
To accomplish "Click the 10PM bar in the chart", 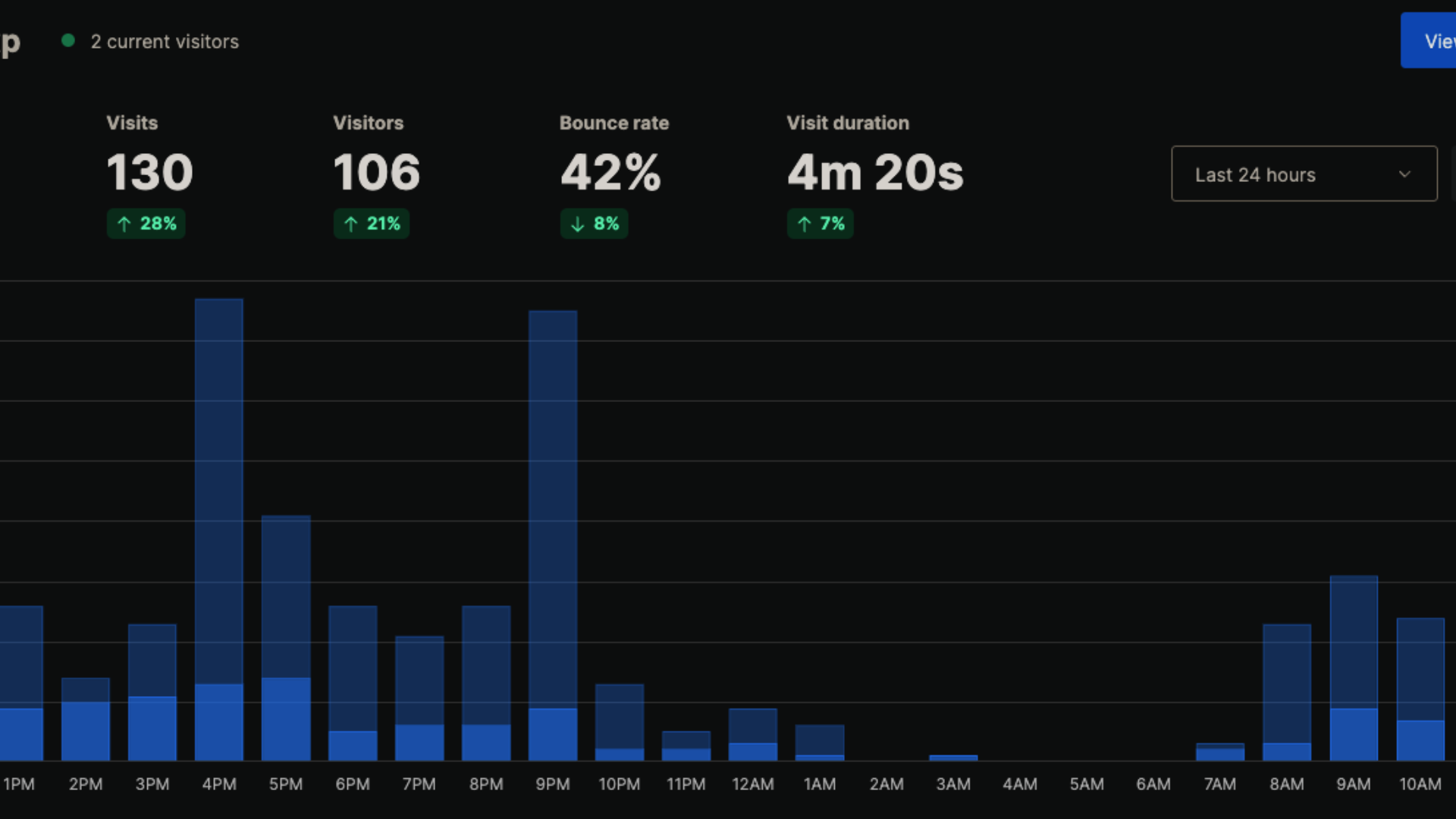I will pos(620,720).
